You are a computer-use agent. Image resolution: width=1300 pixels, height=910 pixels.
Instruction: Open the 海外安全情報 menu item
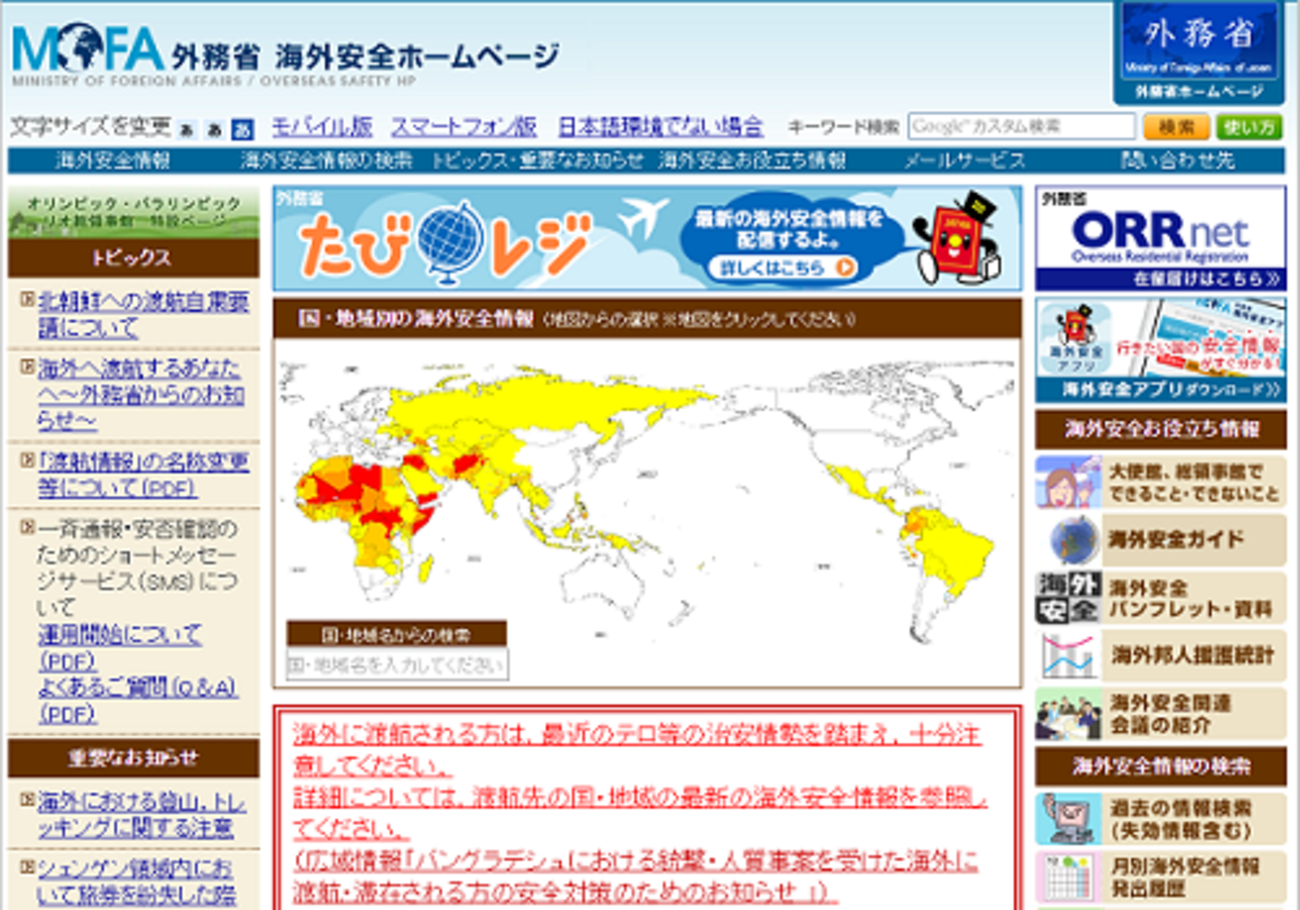click(113, 161)
